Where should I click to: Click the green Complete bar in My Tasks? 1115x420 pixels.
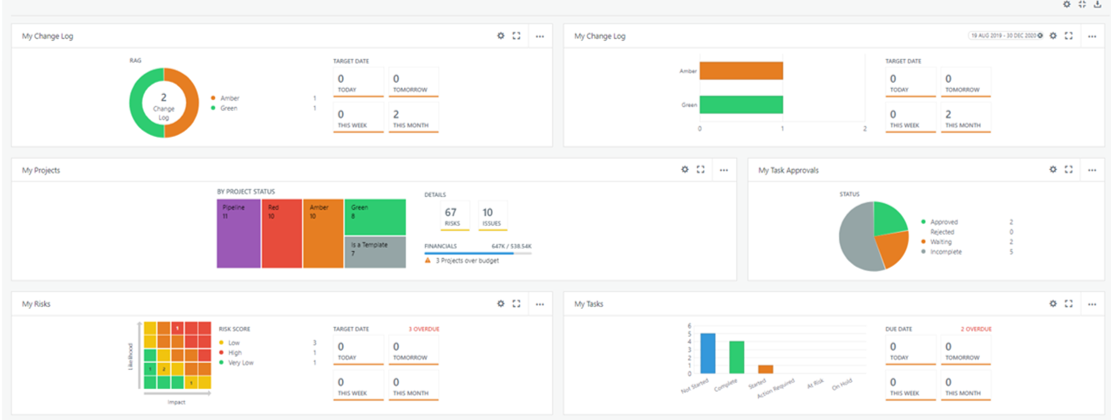737,357
